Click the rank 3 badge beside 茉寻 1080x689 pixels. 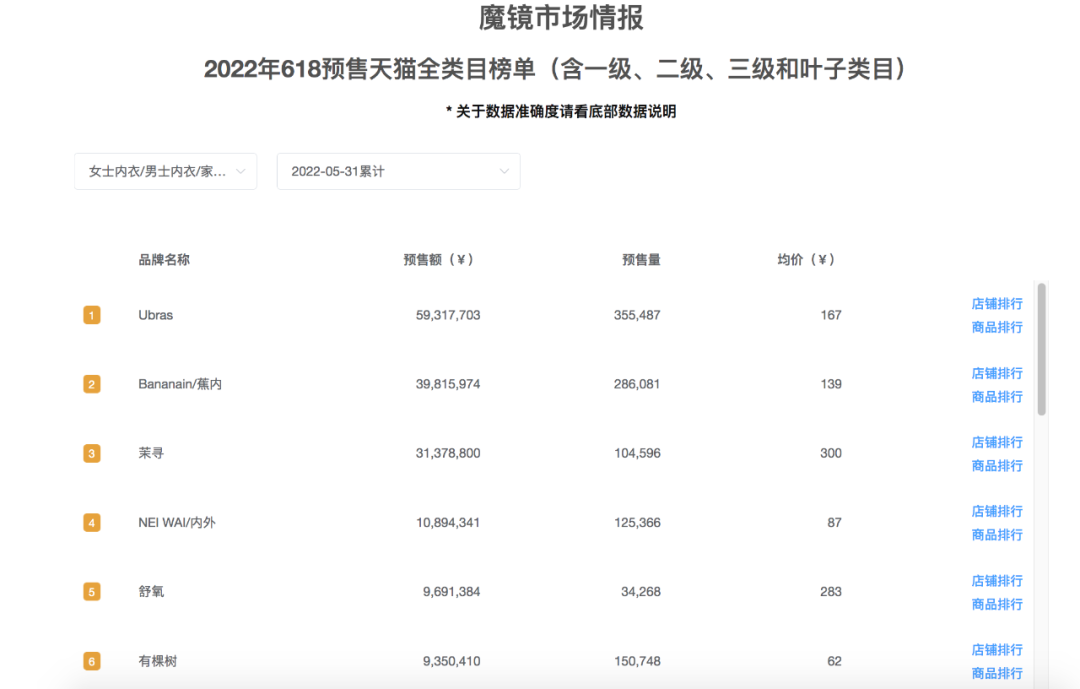91,452
